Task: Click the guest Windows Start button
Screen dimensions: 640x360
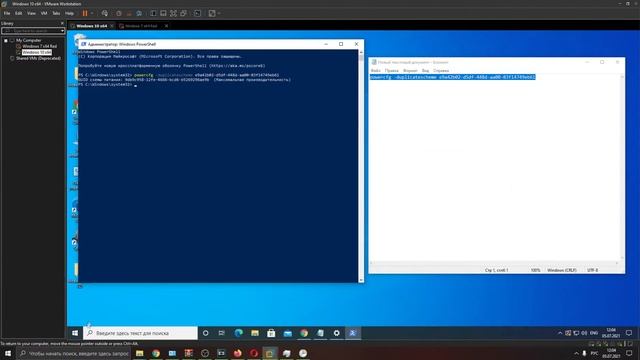Action: 75,333
